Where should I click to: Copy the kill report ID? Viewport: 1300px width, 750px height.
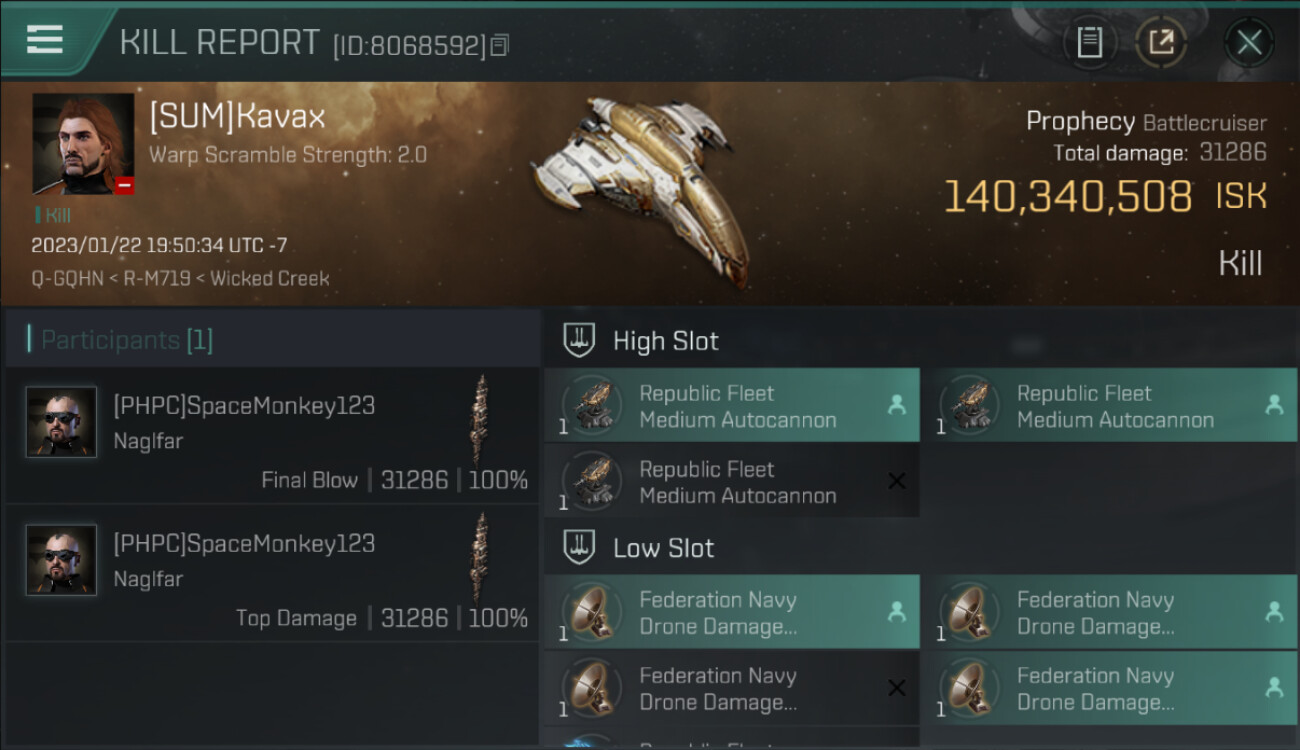tap(500, 45)
